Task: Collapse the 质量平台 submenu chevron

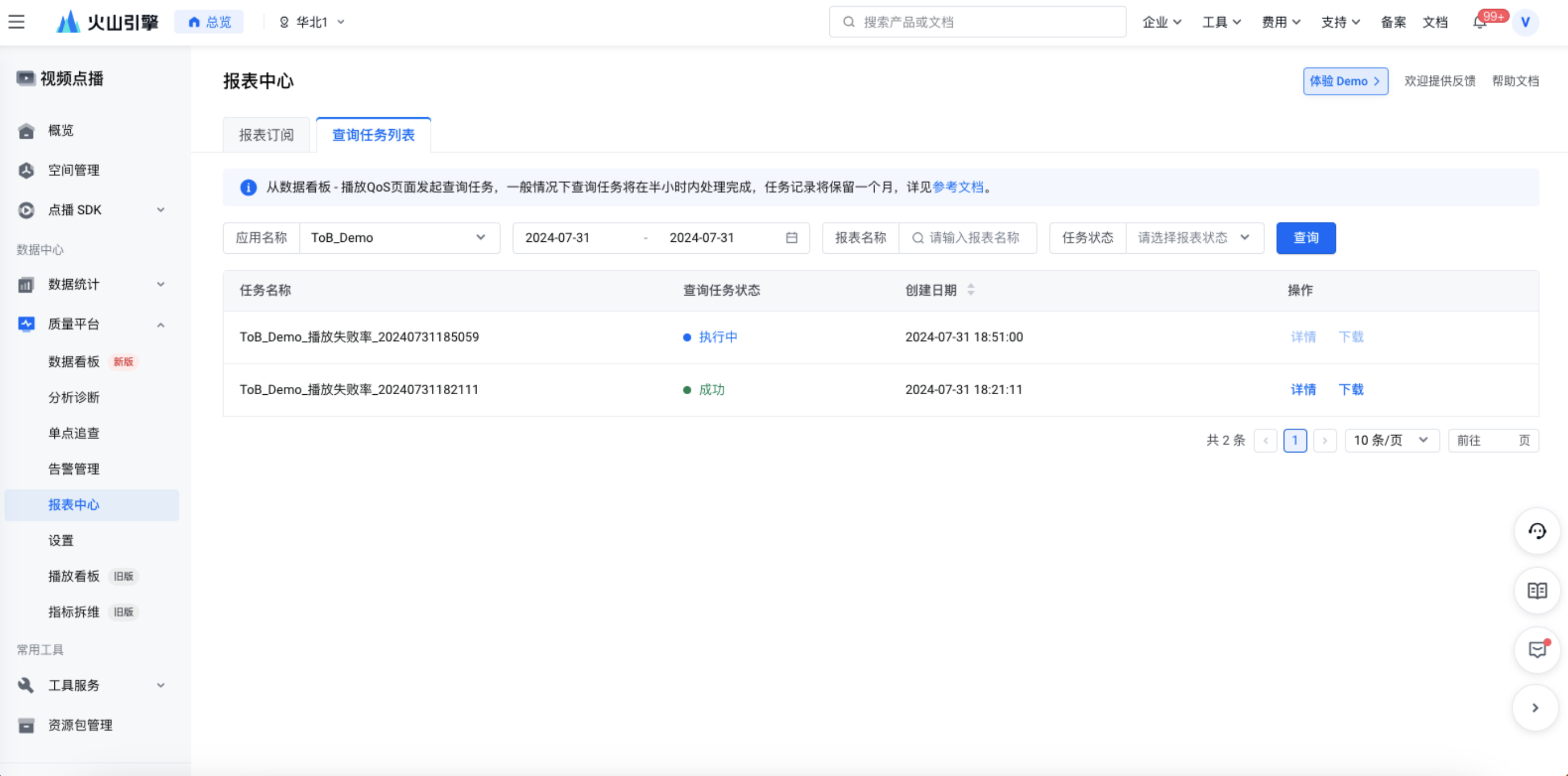Action: (x=161, y=325)
